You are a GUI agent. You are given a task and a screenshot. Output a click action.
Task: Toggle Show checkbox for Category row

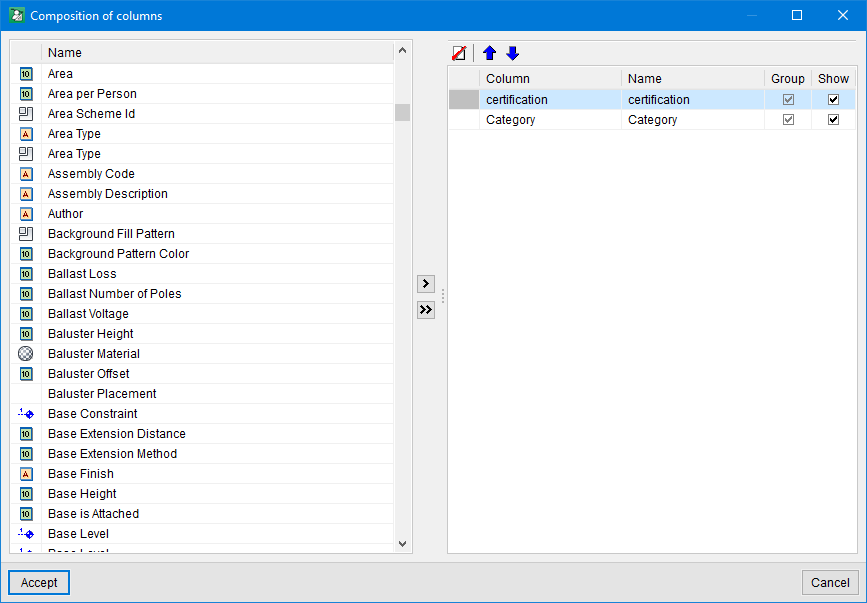[833, 120]
